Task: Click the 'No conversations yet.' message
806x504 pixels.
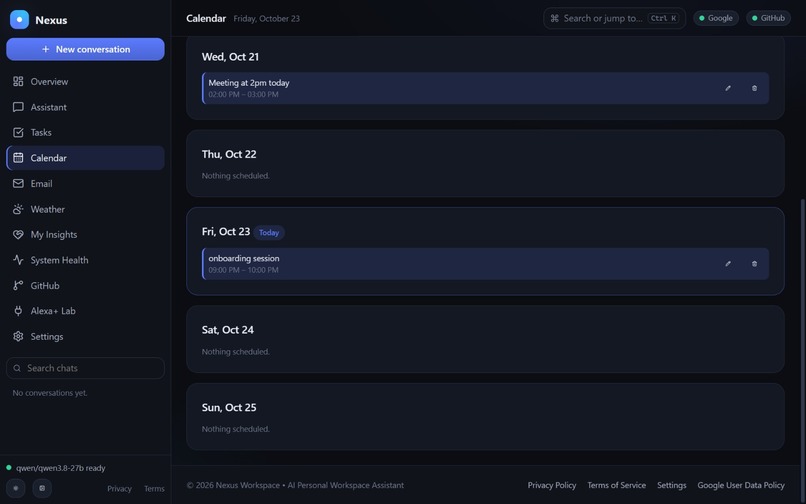Action: [50, 393]
